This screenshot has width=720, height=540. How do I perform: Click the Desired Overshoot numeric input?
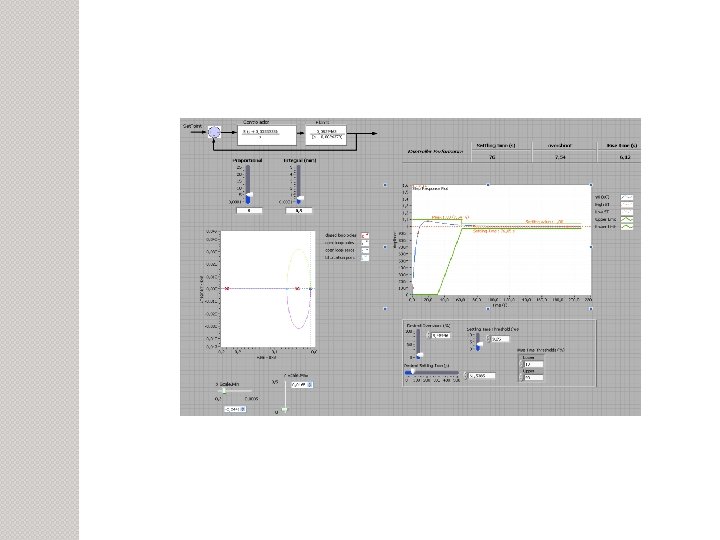click(441, 336)
